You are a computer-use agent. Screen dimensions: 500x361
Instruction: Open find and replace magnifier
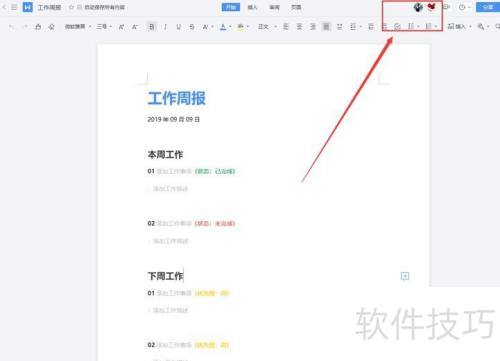480,27
